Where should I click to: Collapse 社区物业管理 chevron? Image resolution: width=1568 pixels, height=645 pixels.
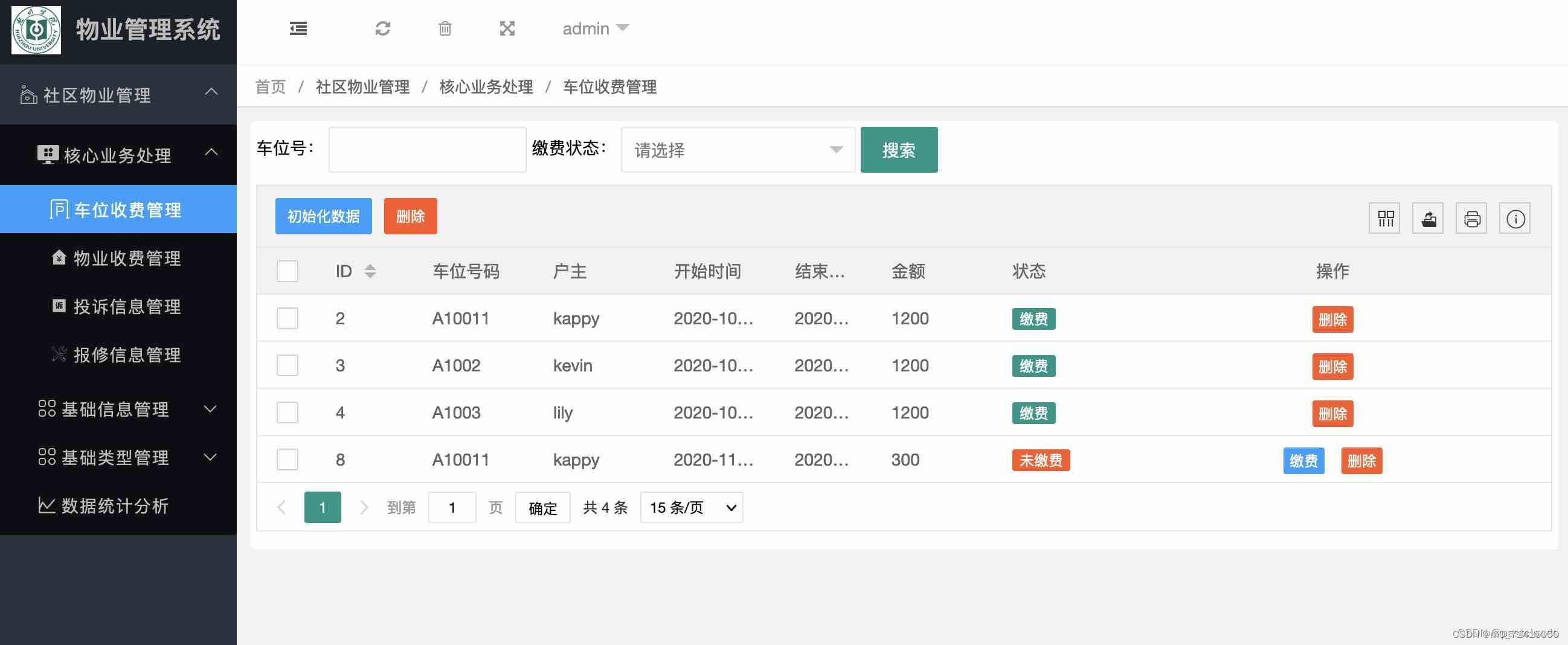point(211,92)
